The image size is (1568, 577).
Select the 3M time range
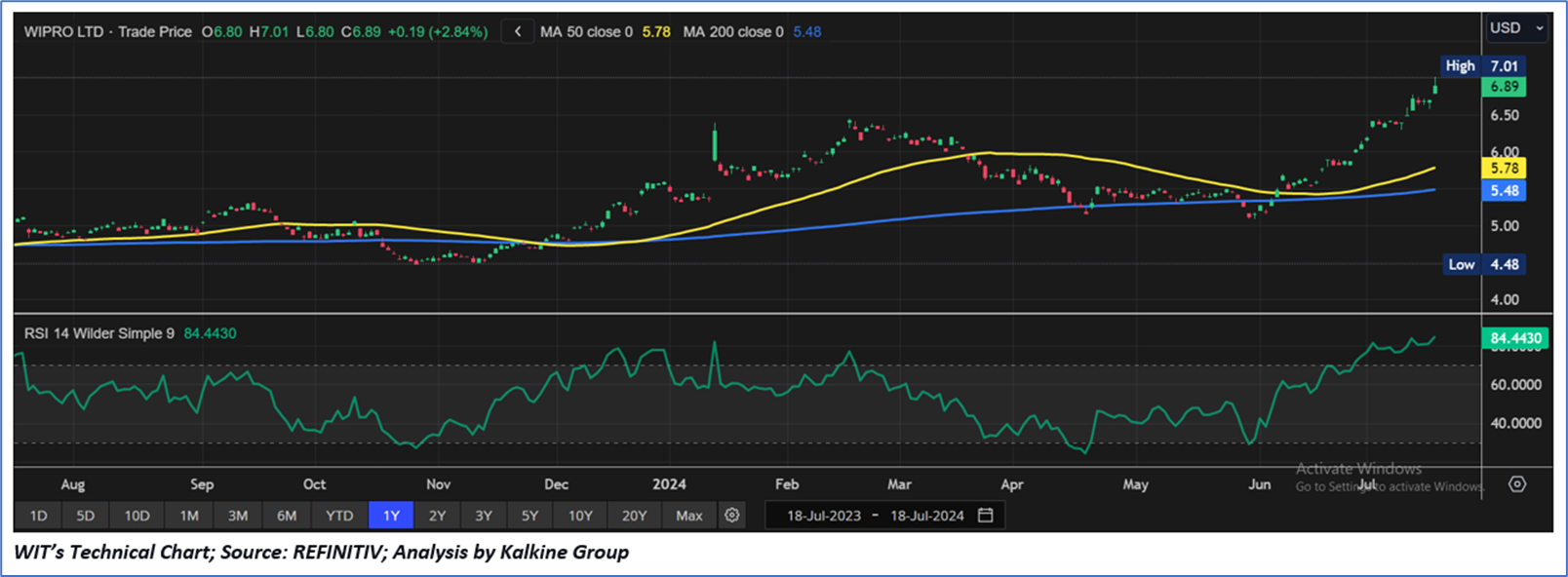[x=238, y=516]
